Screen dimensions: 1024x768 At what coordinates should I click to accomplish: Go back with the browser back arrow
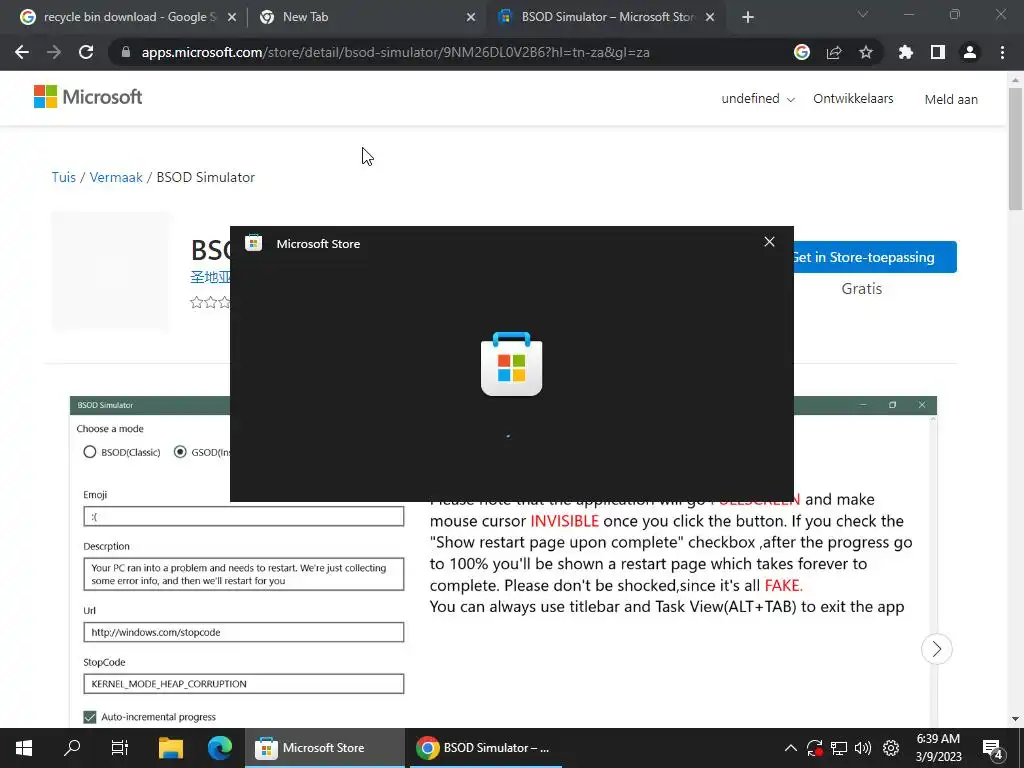(x=22, y=52)
